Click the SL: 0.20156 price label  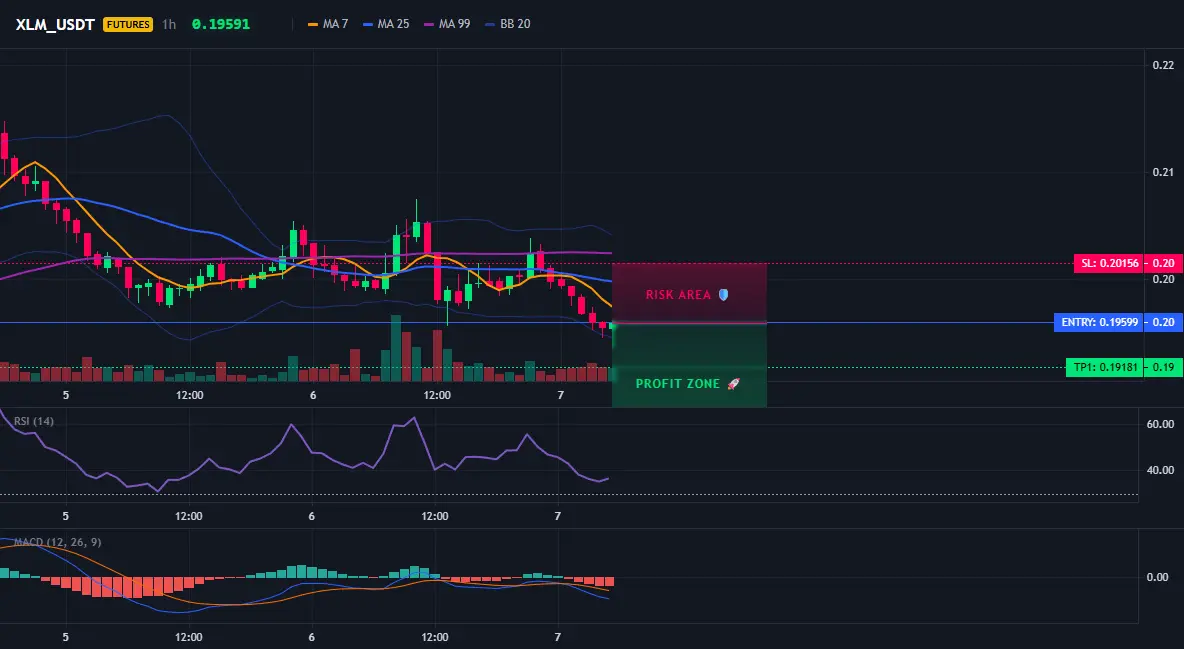click(x=1108, y=264)
